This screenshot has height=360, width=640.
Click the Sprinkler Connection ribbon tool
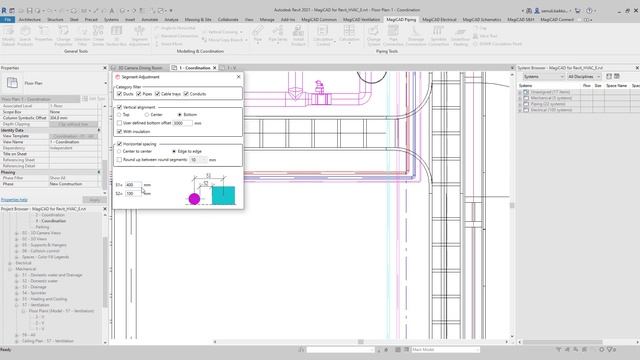point(438,36)
